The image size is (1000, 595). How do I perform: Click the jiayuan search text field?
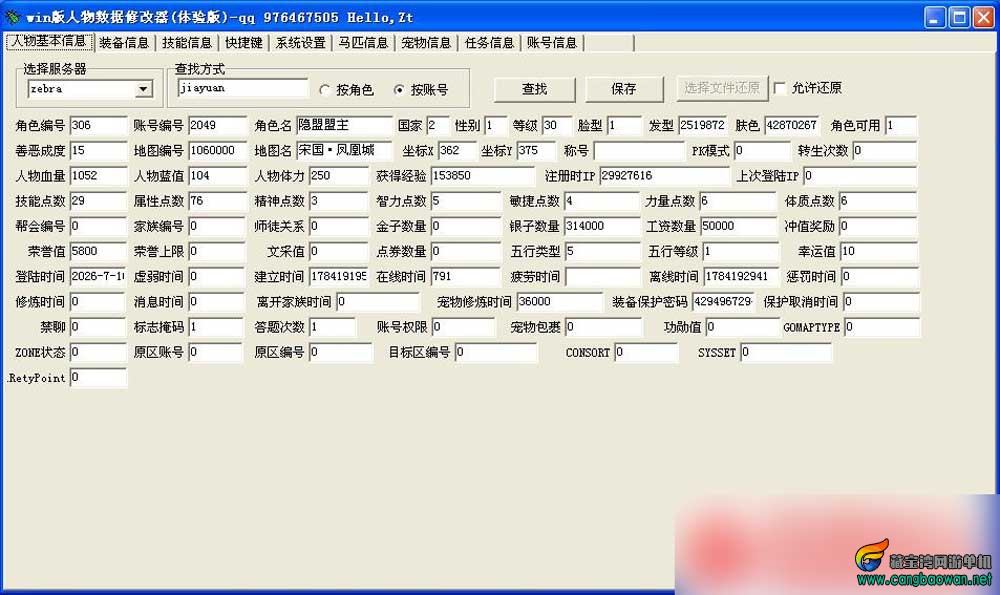(242, 88)
